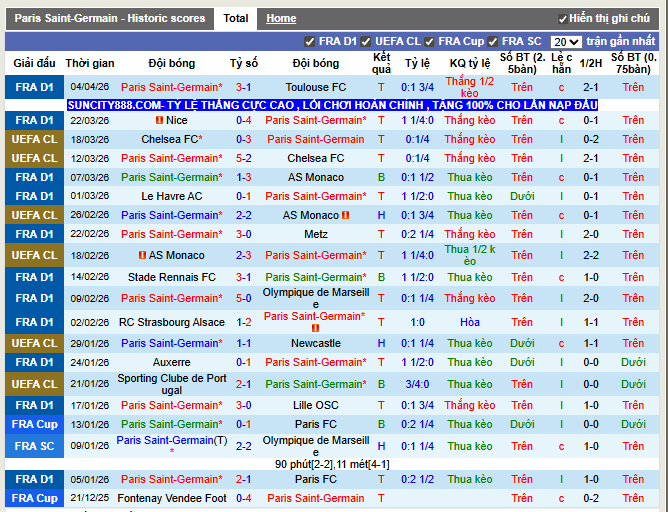
Task: Select the UEFA CL badge in Newcastle row
Action: click(35, 343)
